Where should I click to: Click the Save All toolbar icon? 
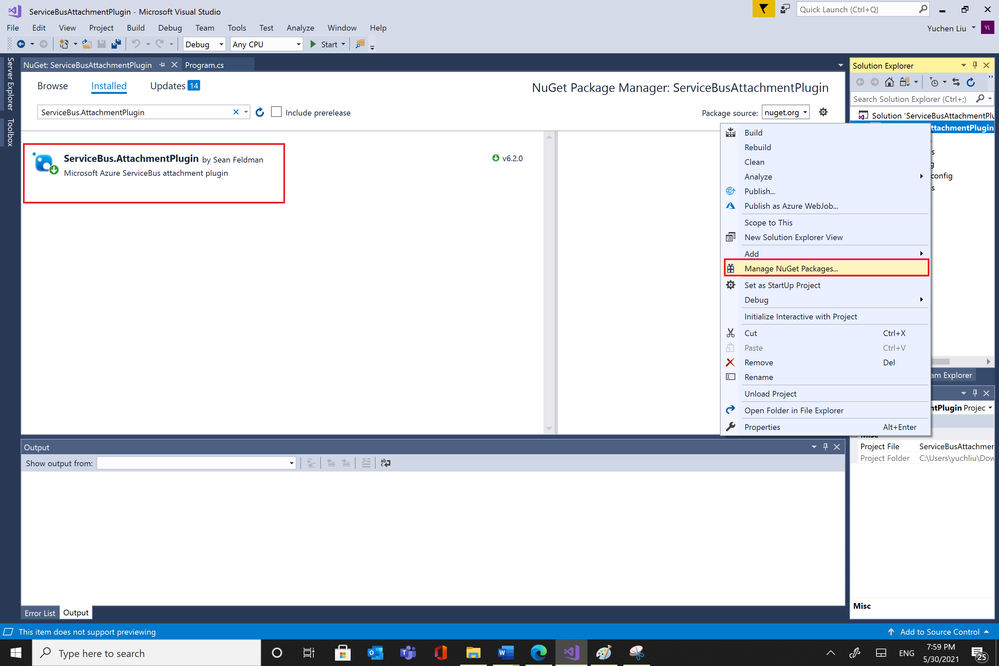click(x=116, y=44)
